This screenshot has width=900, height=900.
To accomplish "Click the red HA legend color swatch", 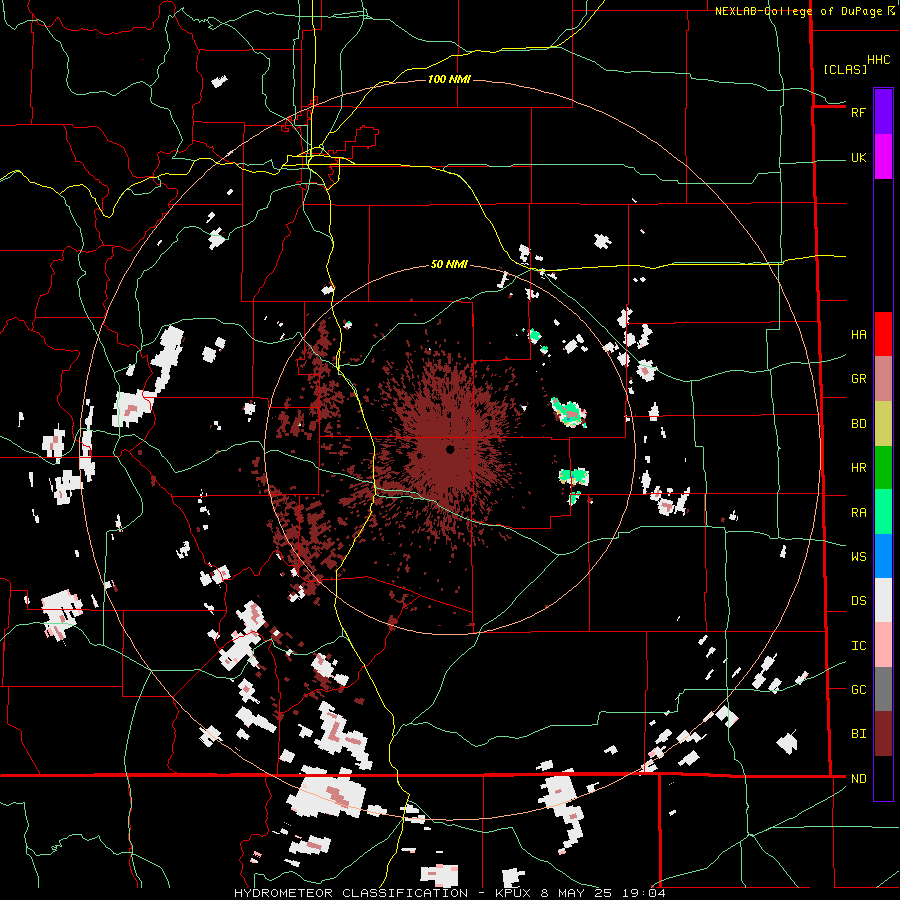I will pos(883,334).
